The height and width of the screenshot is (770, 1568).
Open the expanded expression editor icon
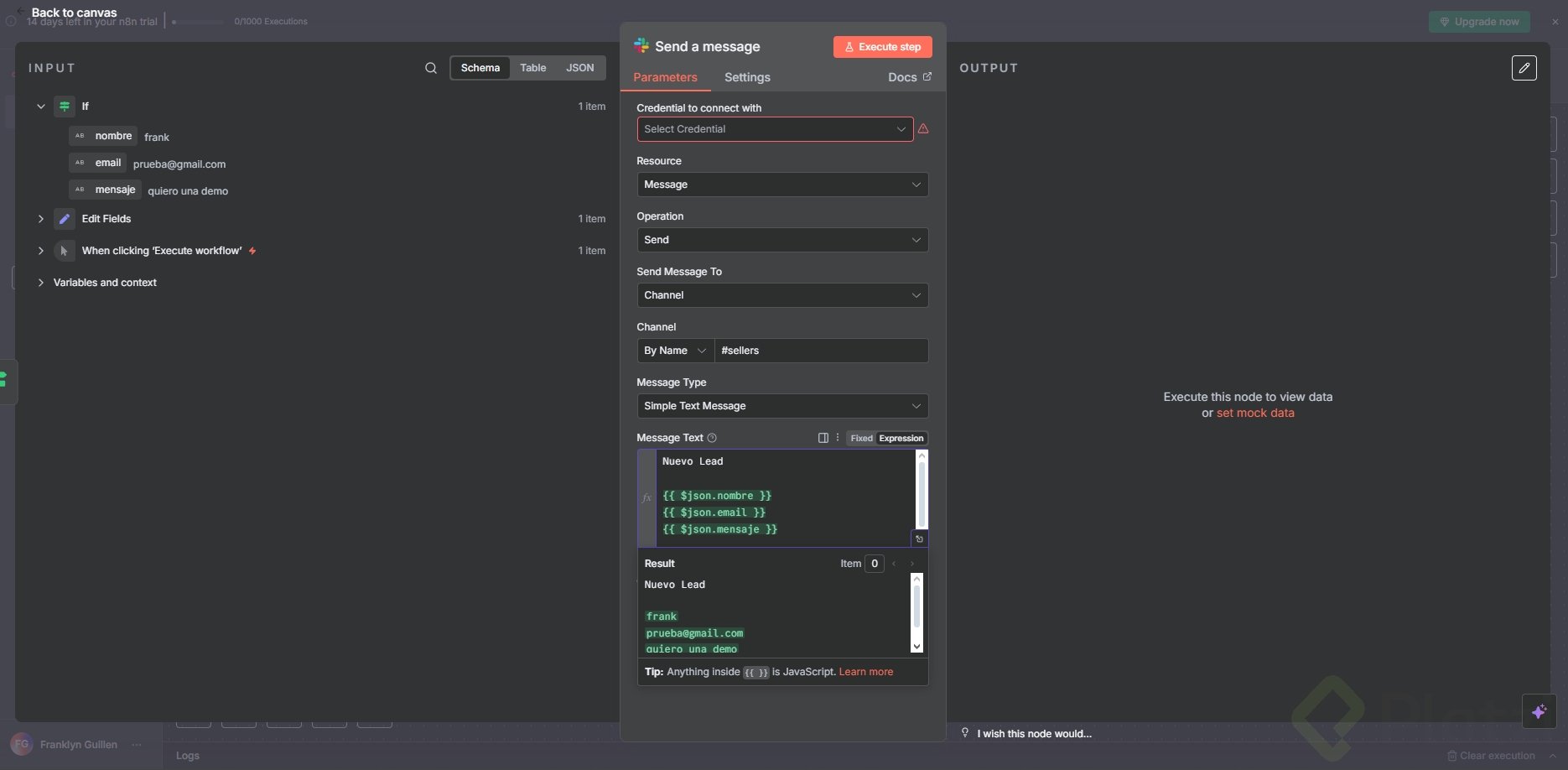coord(919,538)
